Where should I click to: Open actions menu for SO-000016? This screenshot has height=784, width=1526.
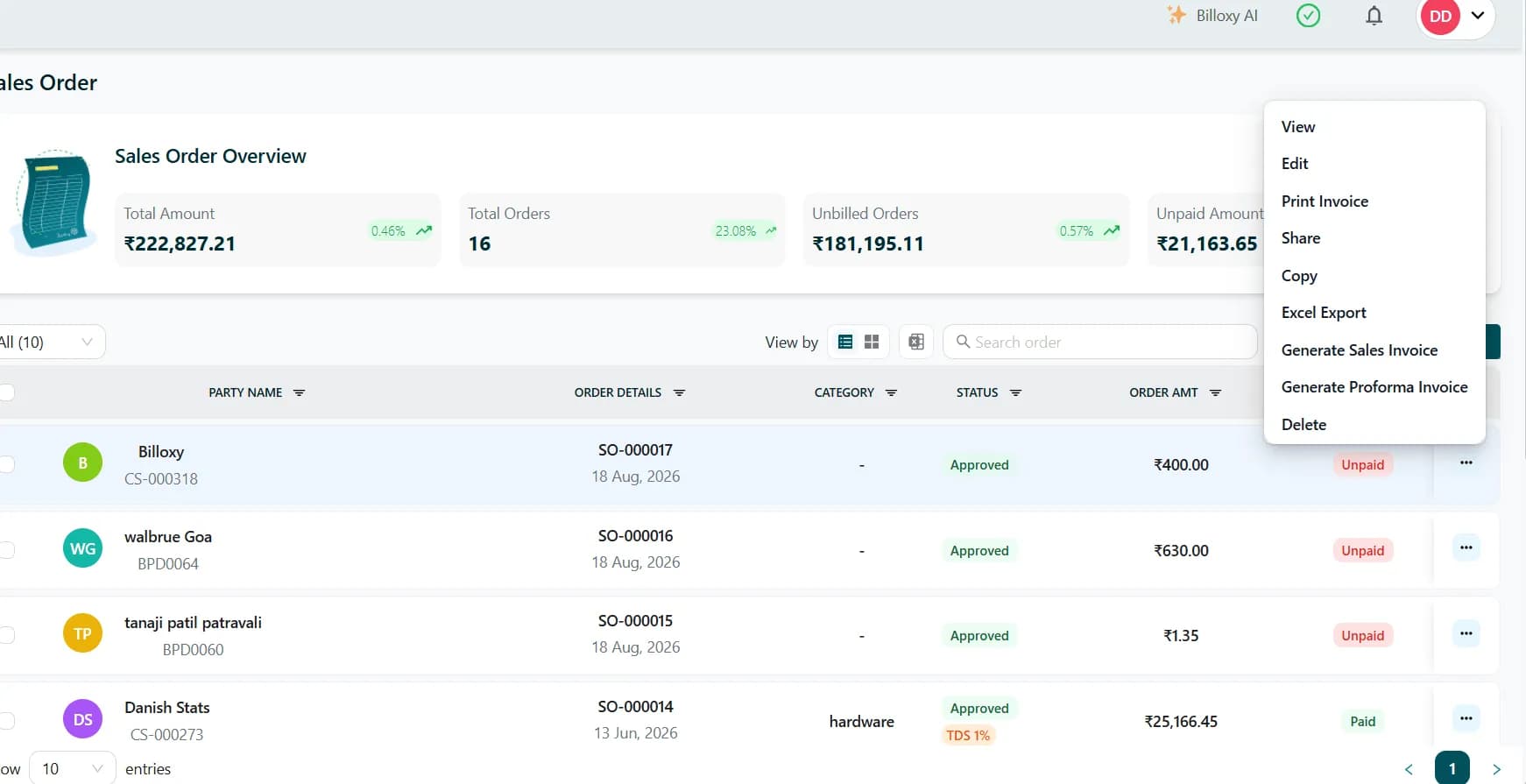(x=1466, y=547)
